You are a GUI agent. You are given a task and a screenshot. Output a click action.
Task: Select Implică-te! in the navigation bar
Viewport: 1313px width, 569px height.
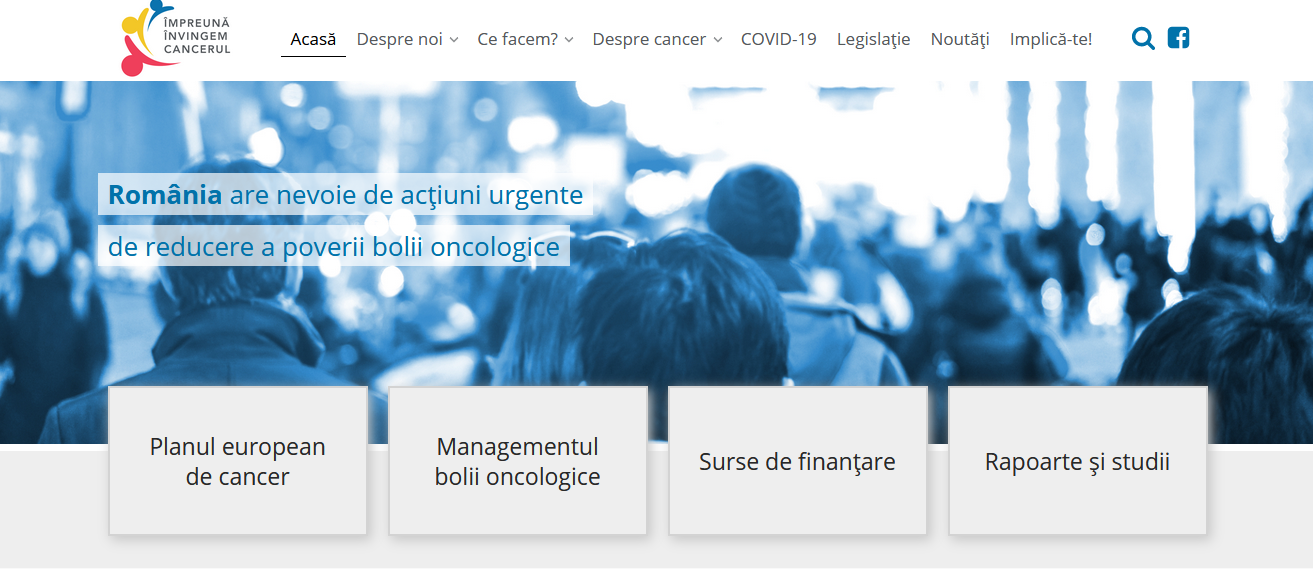pos(1050,40)
